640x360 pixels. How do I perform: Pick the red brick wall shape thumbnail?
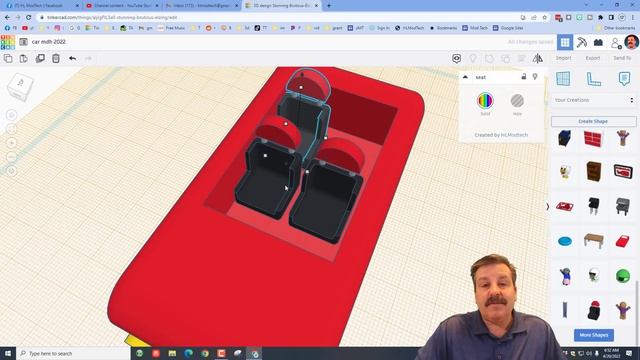click(x=593, y=139)
